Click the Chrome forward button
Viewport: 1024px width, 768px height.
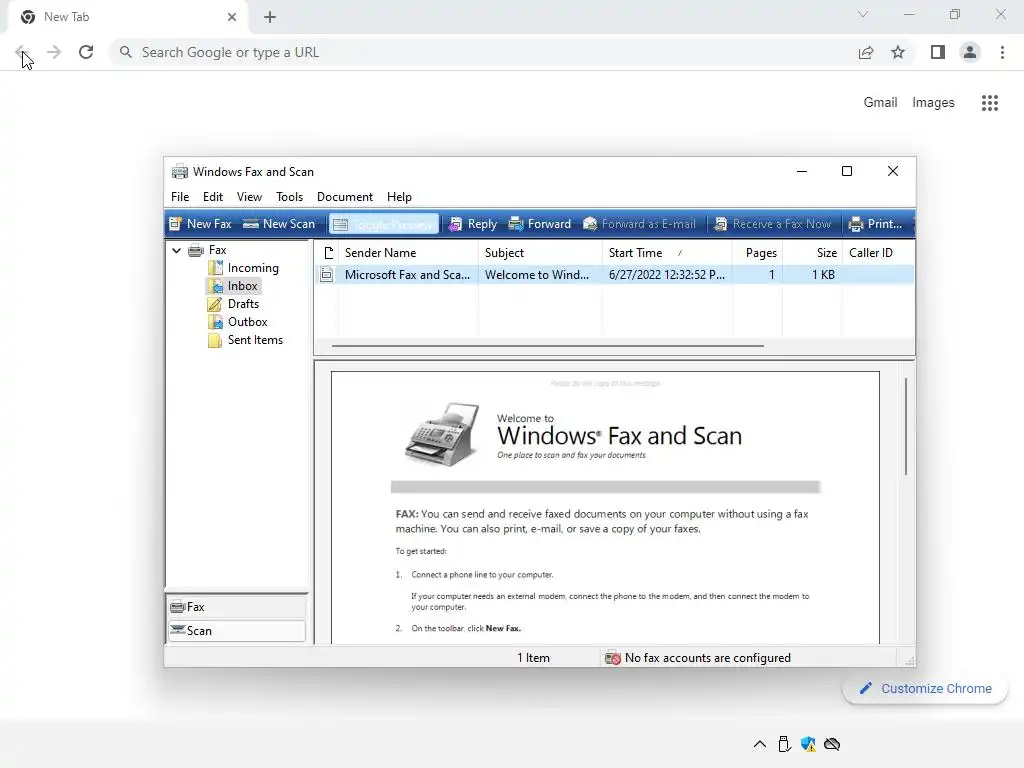[54, 52]
